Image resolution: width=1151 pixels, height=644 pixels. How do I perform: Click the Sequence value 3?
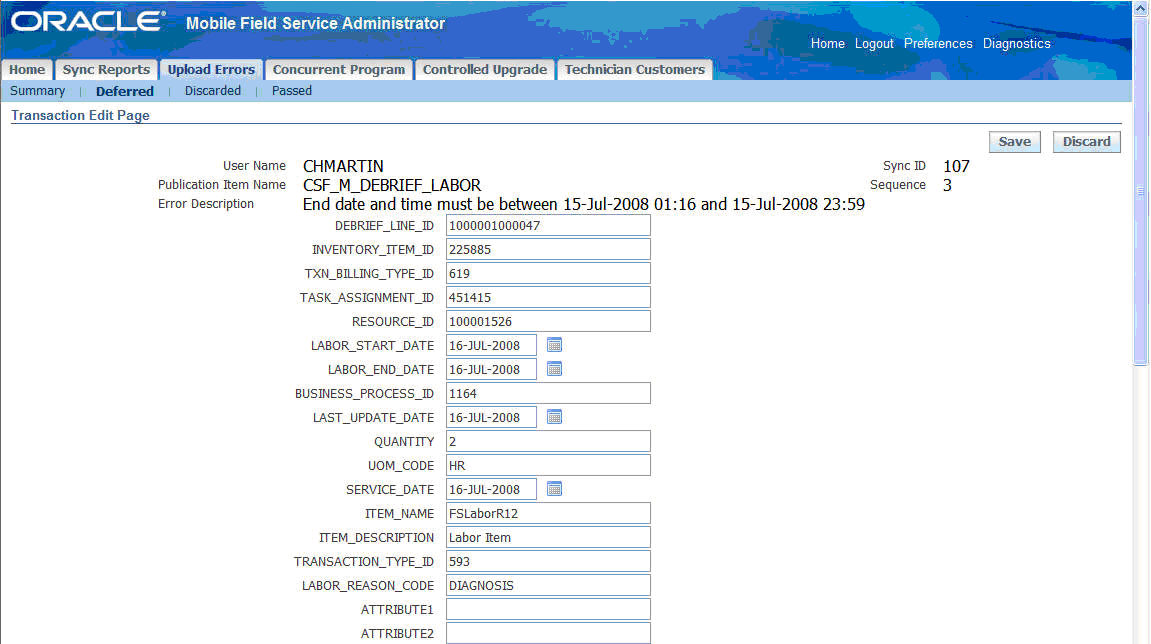click(x=948, y=186)
